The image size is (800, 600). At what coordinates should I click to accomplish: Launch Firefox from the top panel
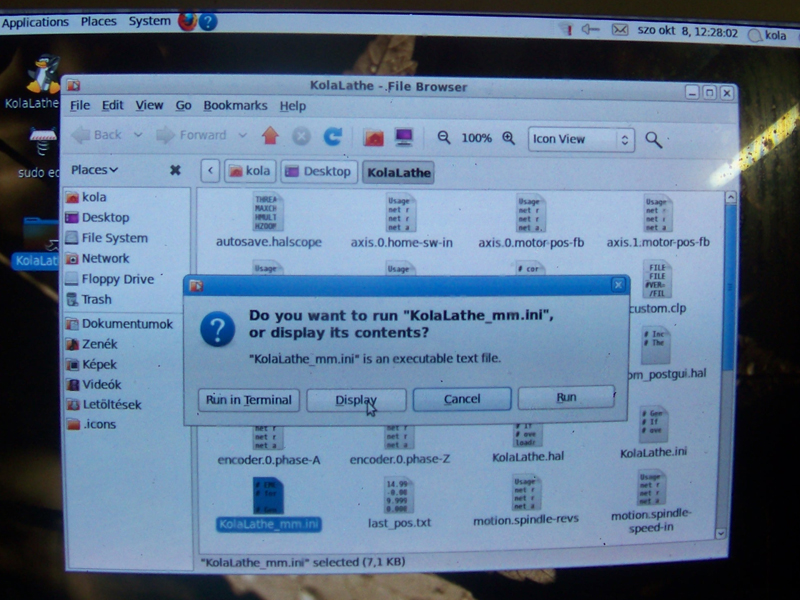click(x=187, y=21)
